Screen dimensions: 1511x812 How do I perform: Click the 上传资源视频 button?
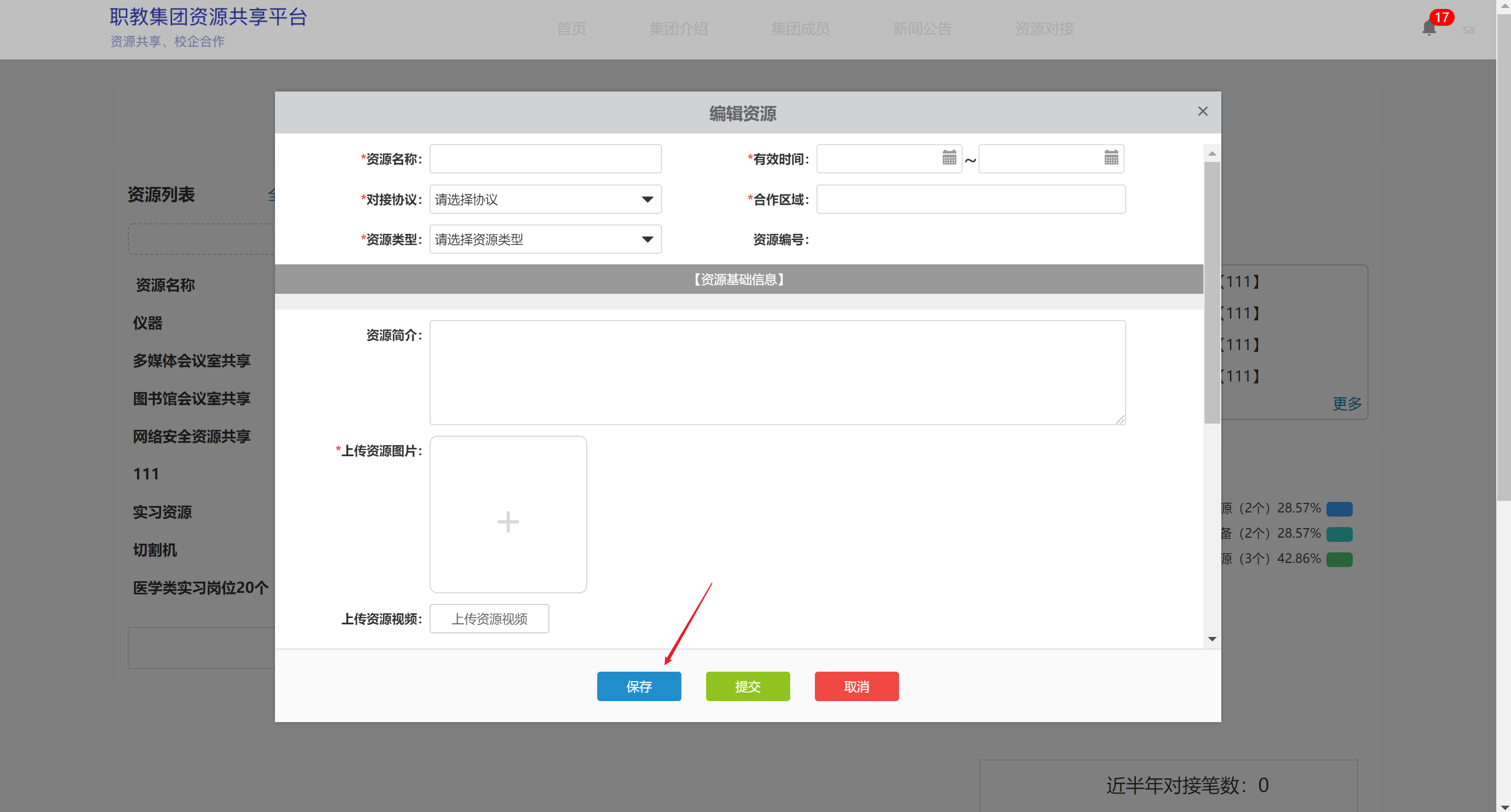pos(489,619)
